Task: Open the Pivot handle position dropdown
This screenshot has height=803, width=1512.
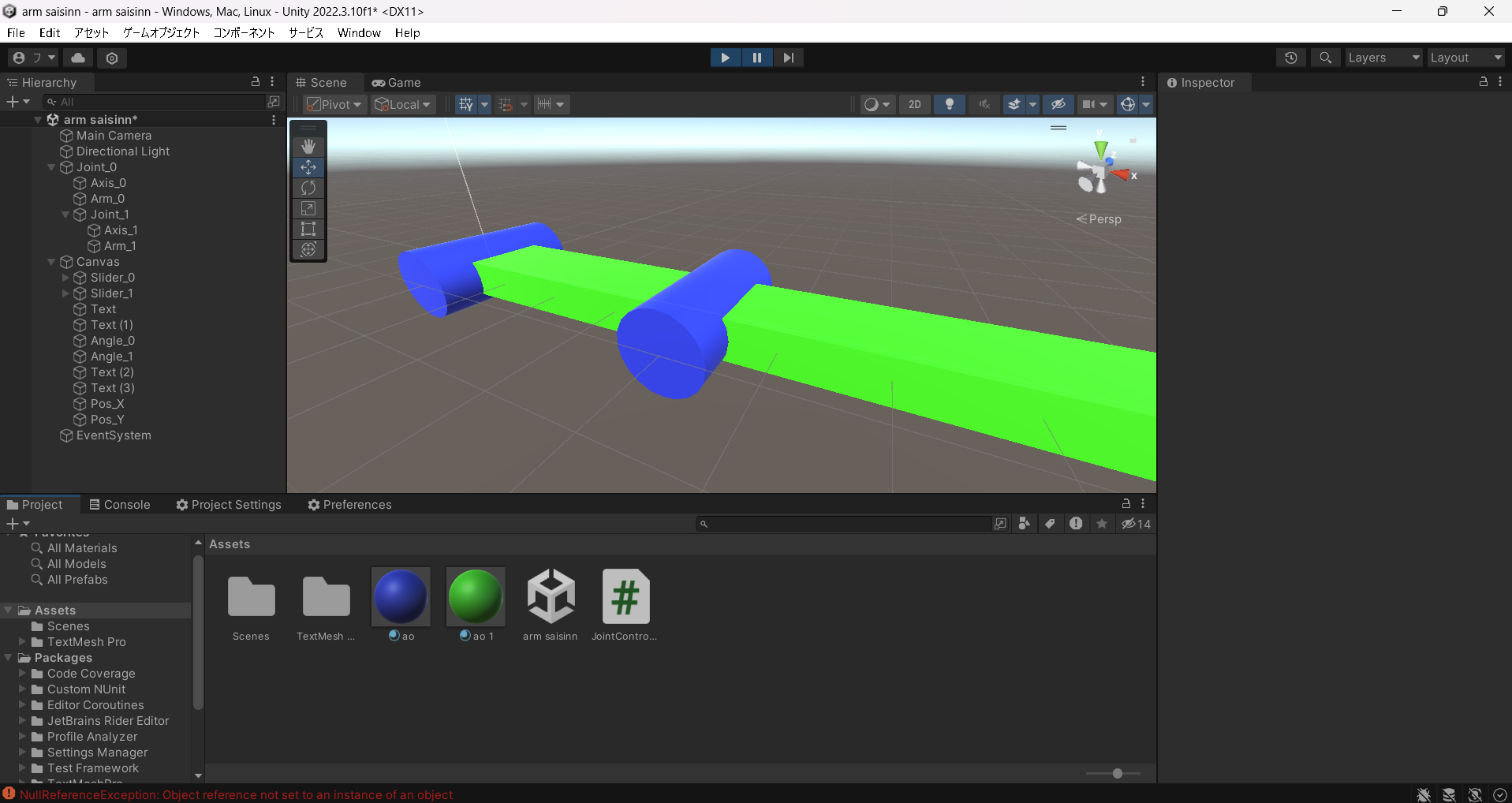Action: (x=335, y=104)
